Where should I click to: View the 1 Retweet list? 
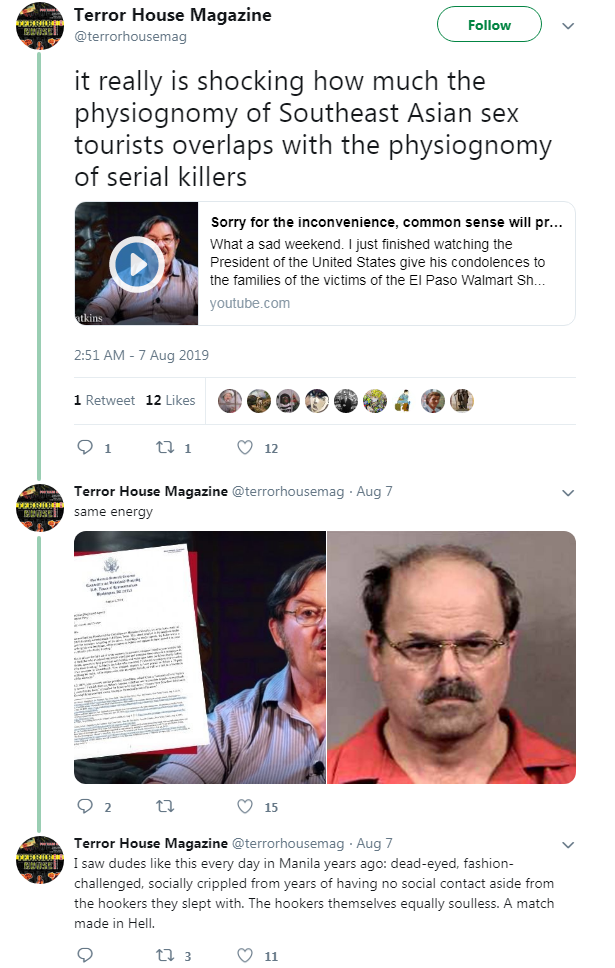tap(104, 400)
